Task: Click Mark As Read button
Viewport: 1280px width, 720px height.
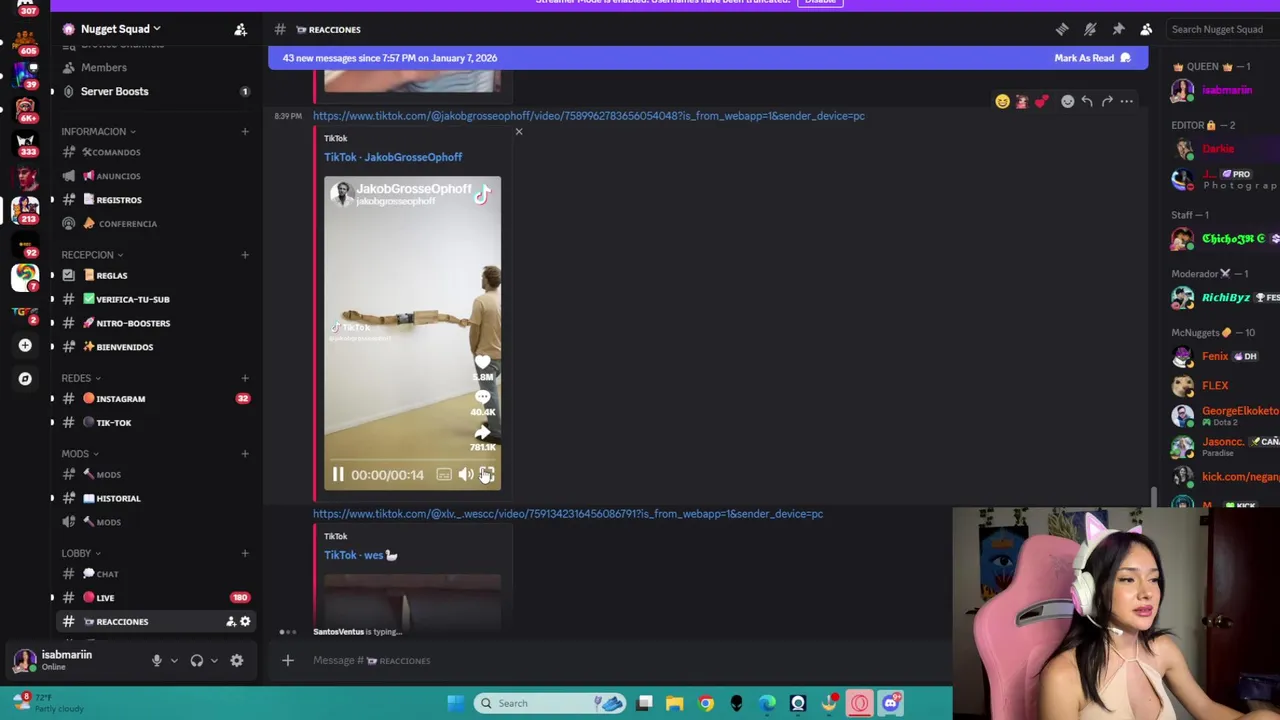Action: [x=1092, y=58]
